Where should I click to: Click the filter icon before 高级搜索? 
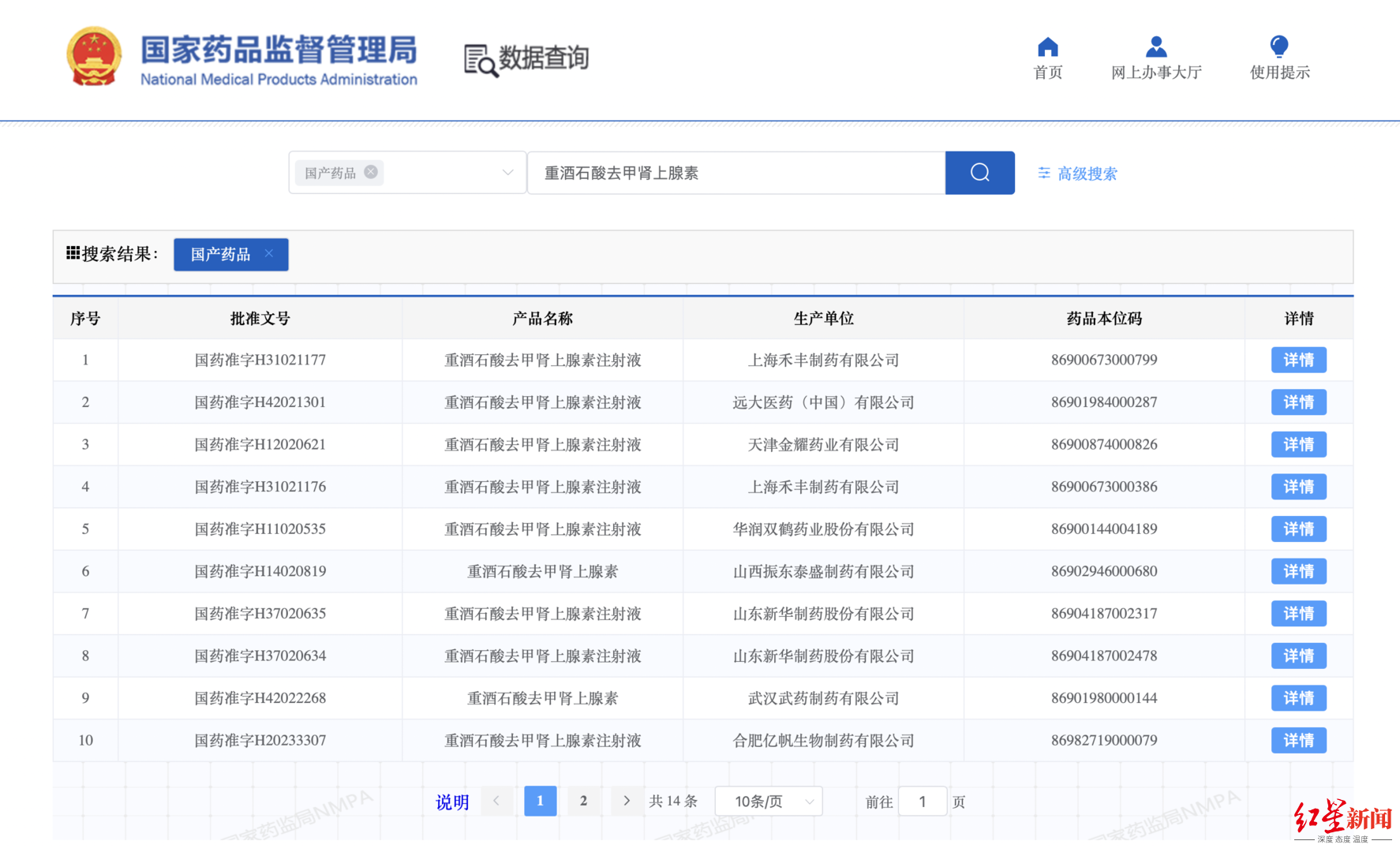pos(1043,173)
